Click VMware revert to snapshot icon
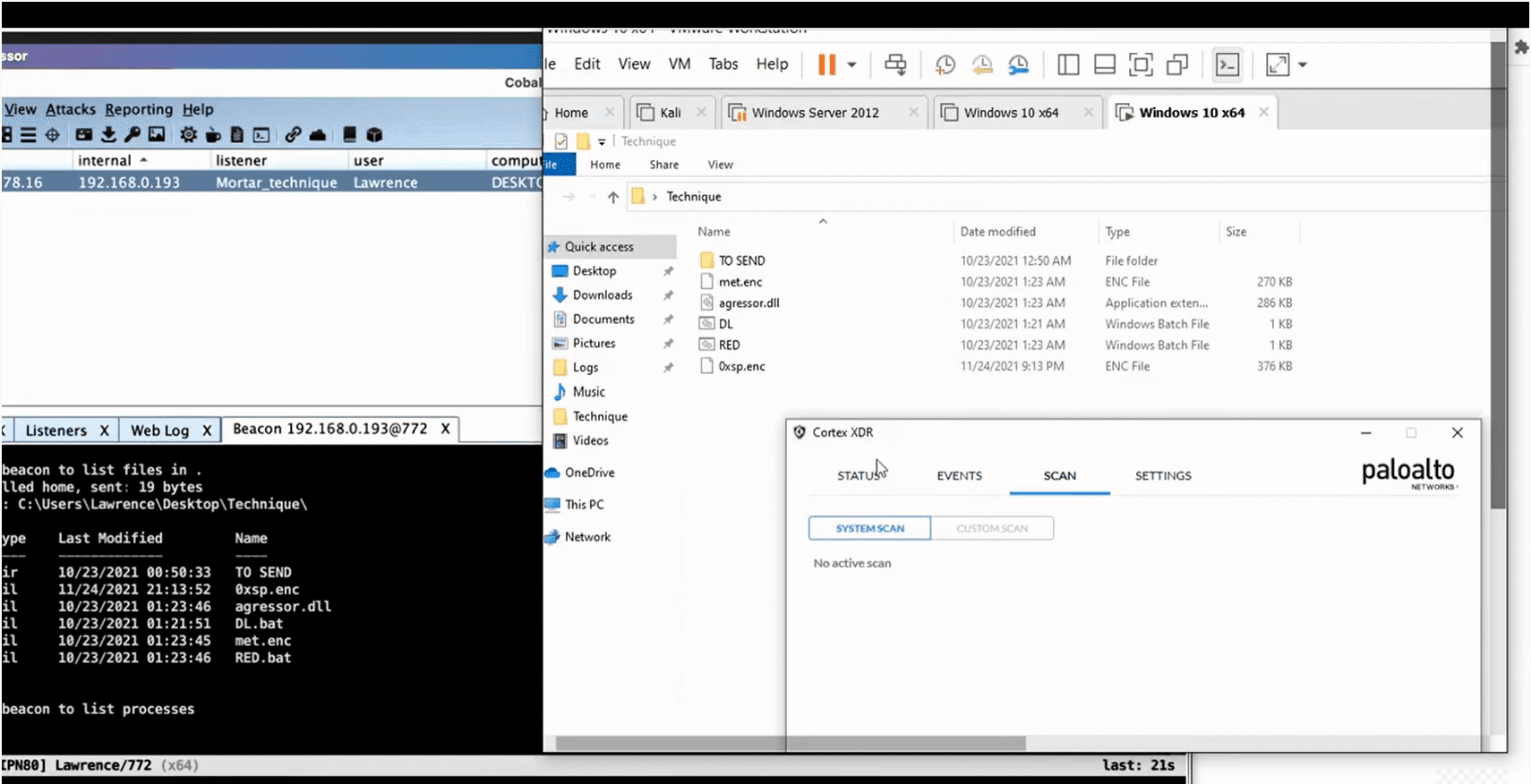This screenshot has height=784, width=1531. click(x=982, y=64)
